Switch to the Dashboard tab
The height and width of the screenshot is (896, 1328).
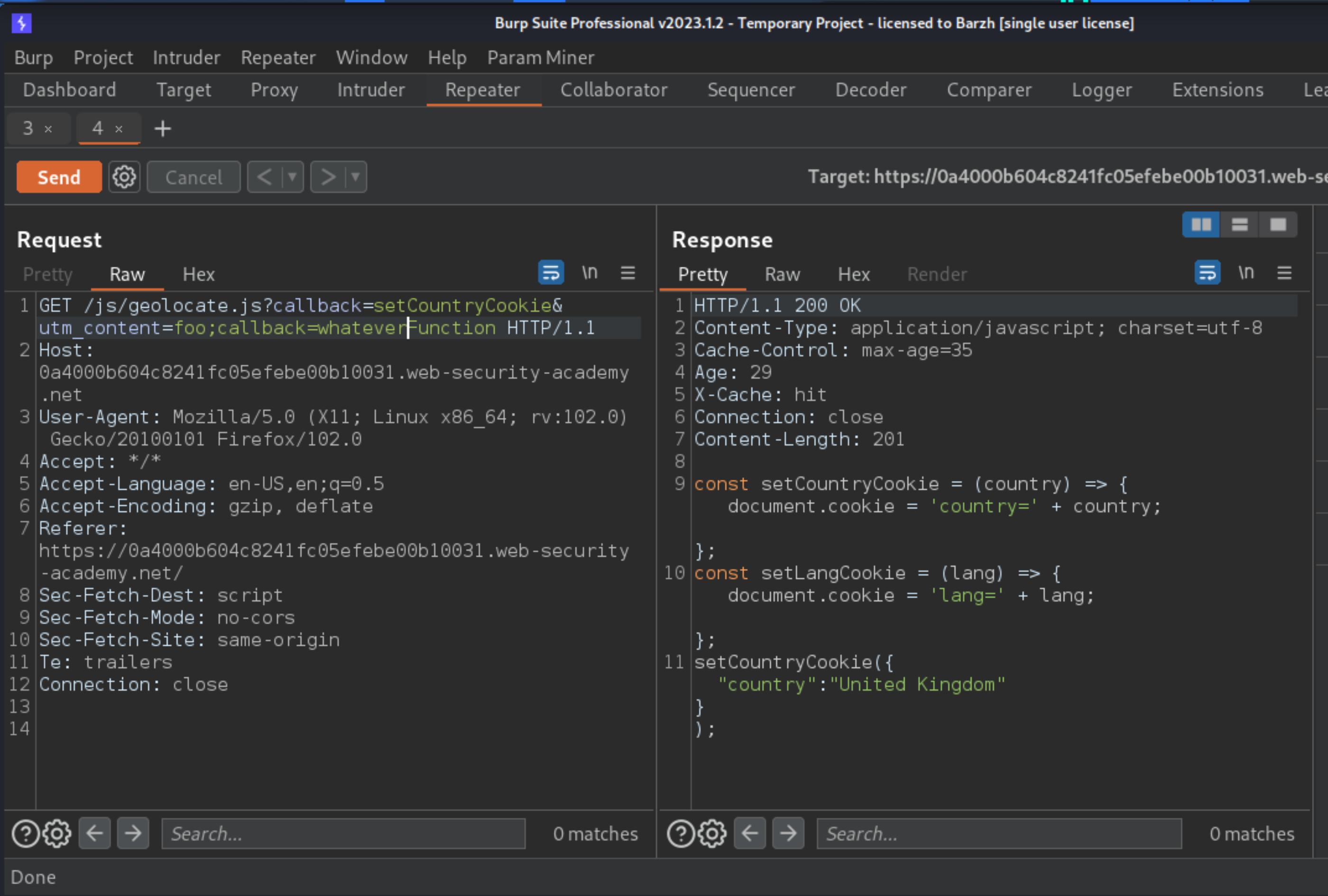click(x=70, y=90)
